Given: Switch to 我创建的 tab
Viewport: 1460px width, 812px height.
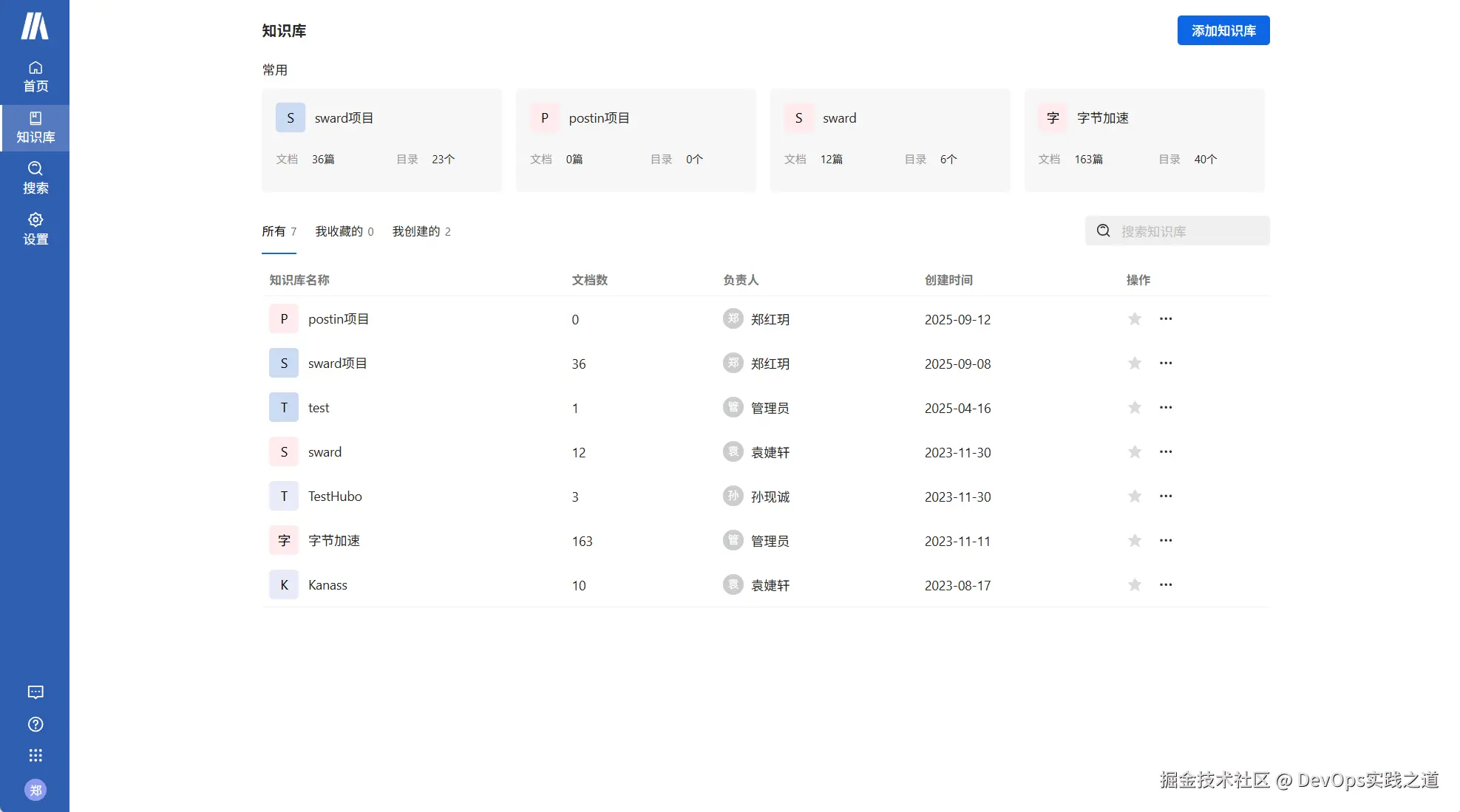Looking at the screenshot, I should click(x=421, y=231).
